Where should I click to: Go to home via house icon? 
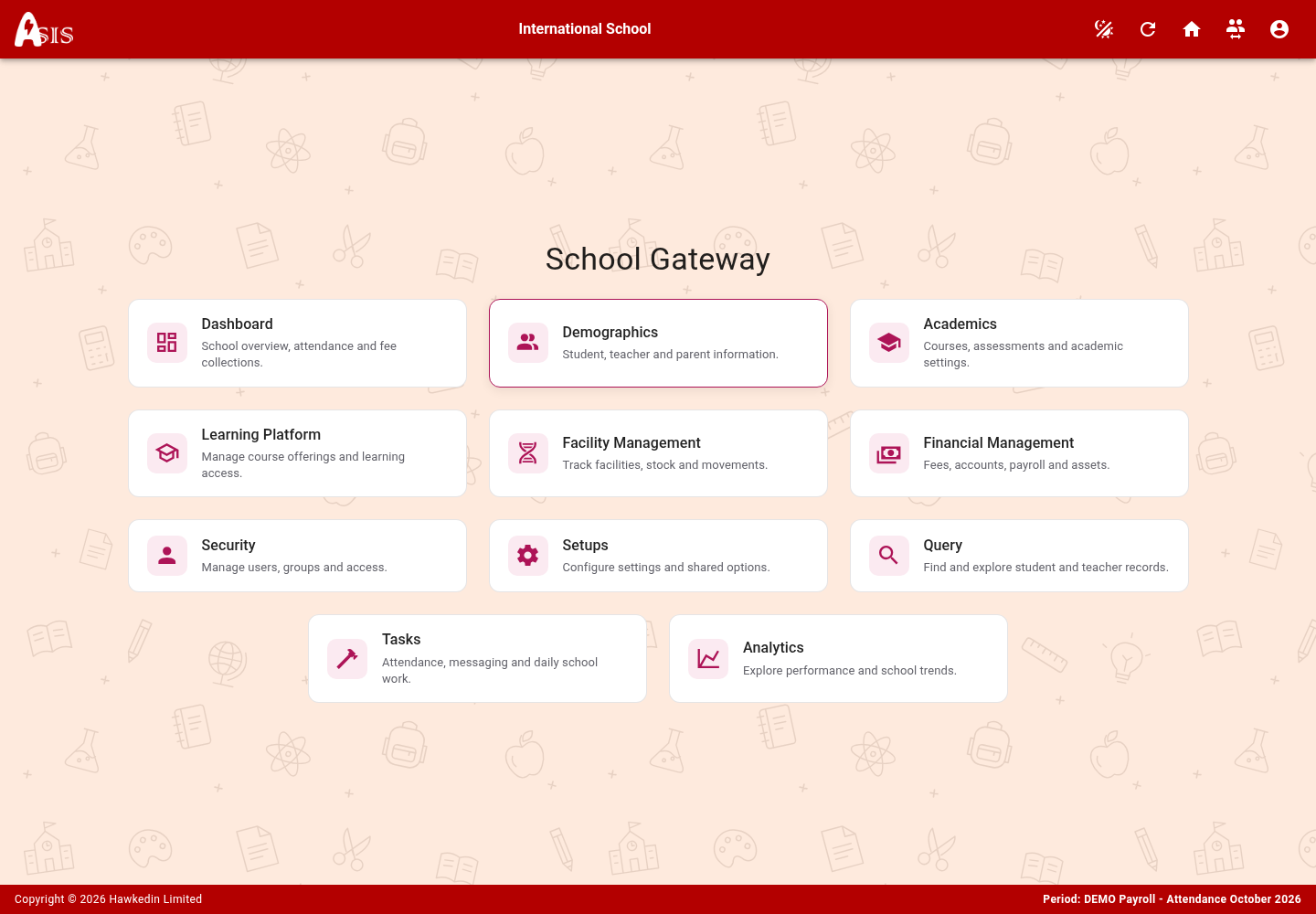tap(1192, 29)
